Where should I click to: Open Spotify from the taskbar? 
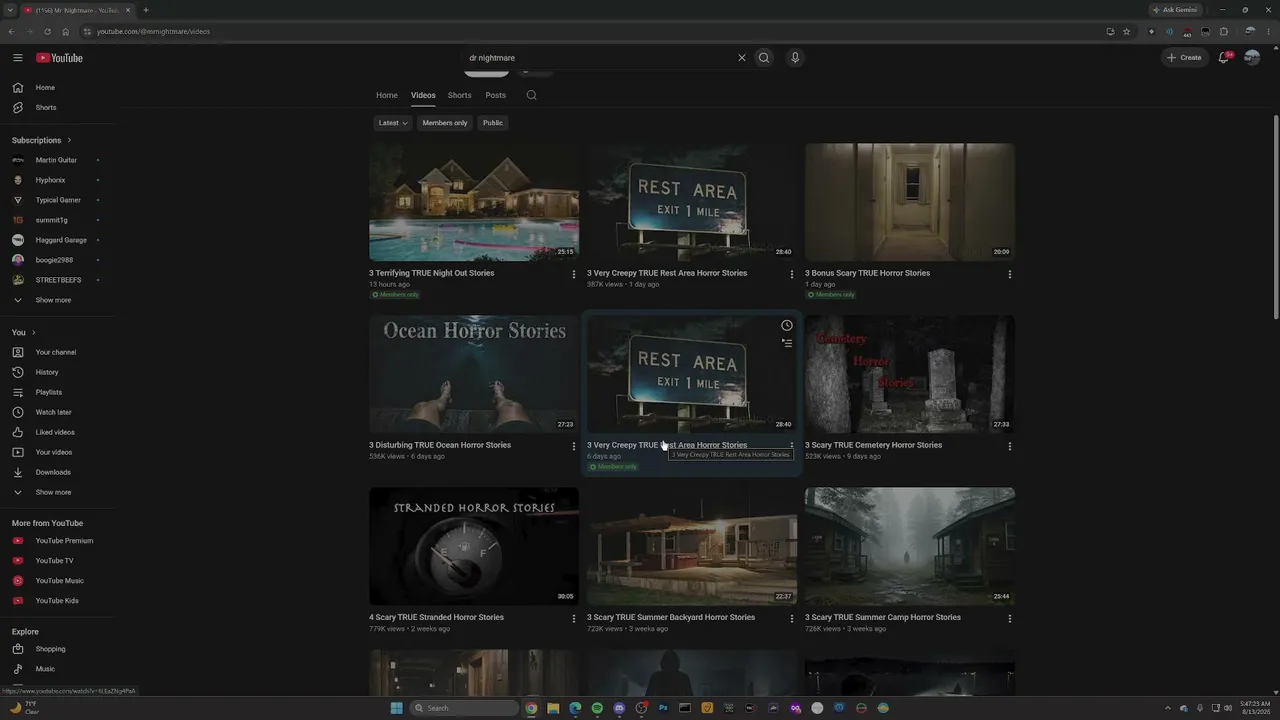tap(597, 708)
